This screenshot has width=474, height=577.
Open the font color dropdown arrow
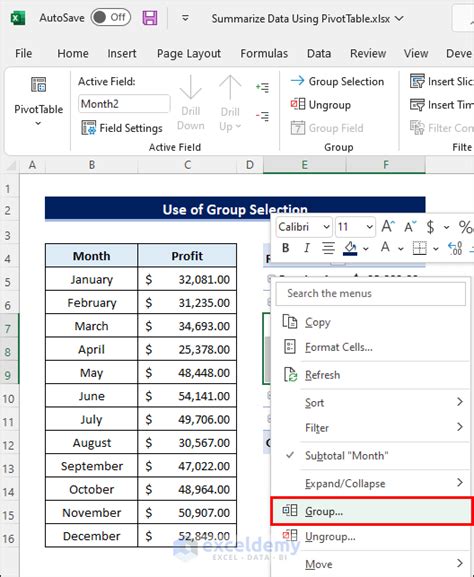(401, 249)
